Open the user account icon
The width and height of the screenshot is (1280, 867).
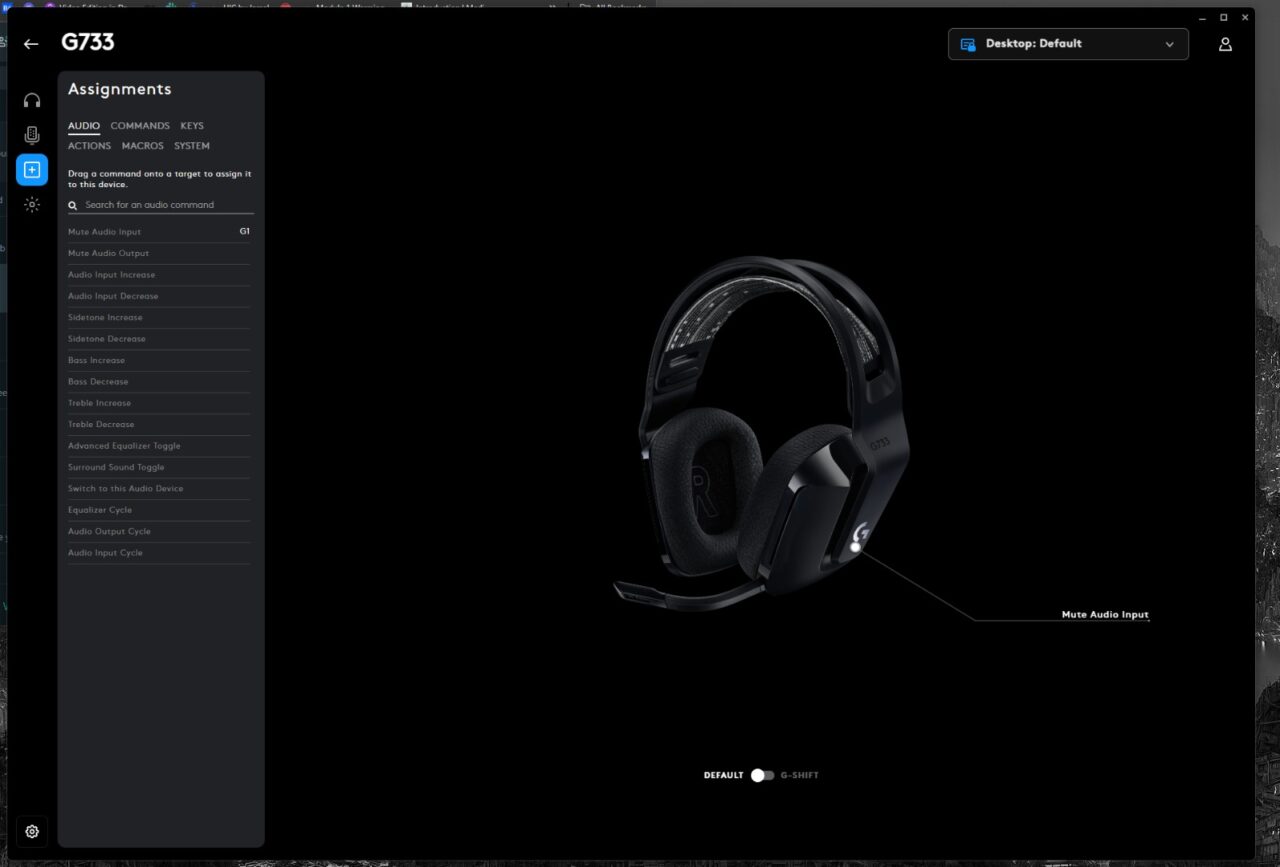point(1225,43)
